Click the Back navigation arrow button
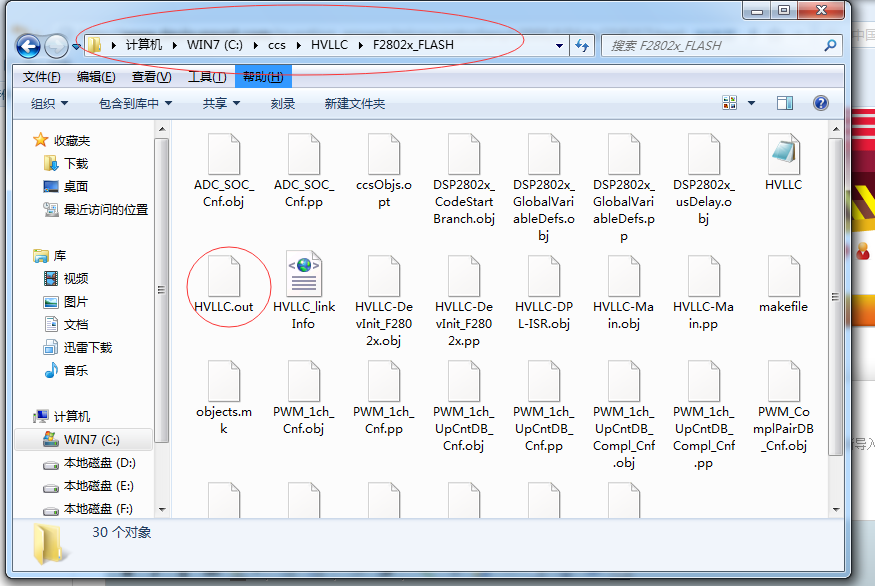Screen dimensions: 875x586 (28, 46)
